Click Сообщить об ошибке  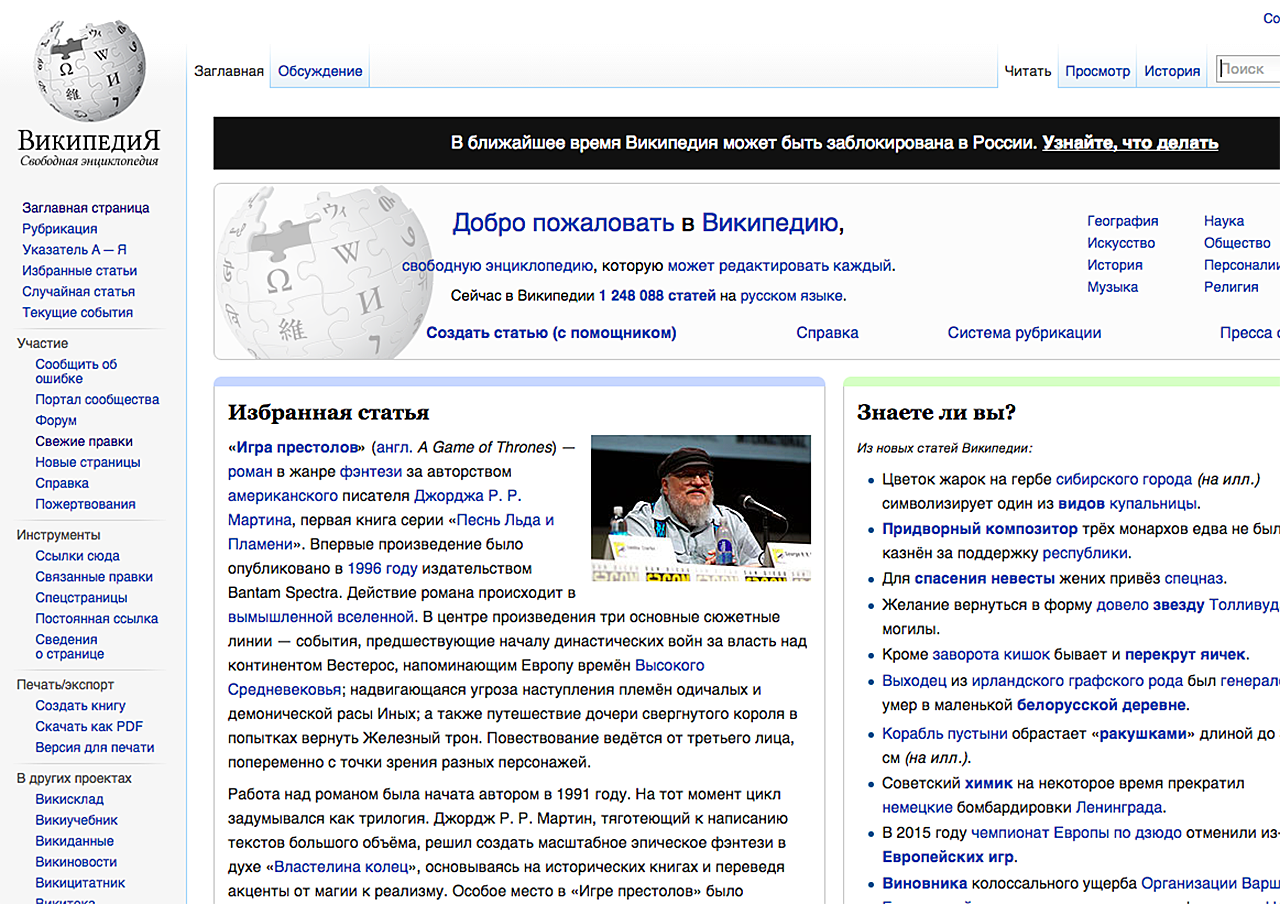point(77,371)
